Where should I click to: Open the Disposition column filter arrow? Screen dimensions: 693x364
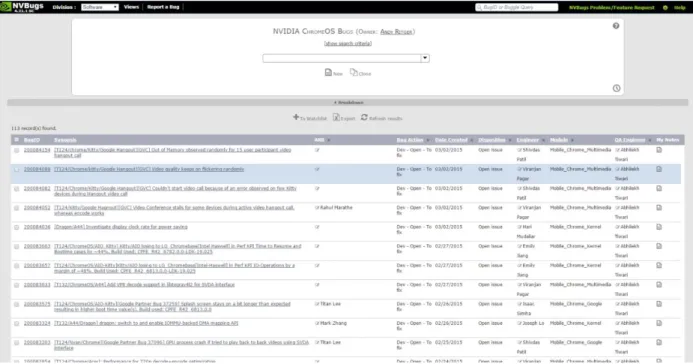(510, 140)
